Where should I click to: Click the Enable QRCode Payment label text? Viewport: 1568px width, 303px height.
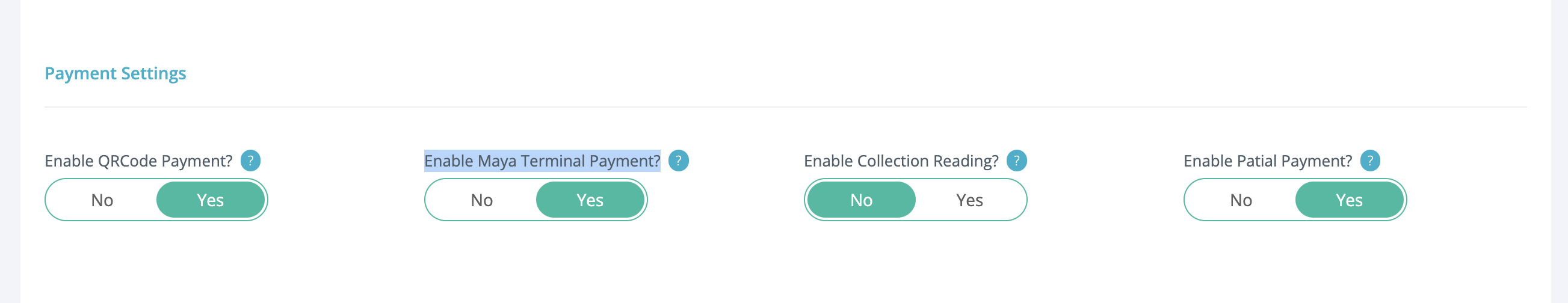(x=138, y=161)
